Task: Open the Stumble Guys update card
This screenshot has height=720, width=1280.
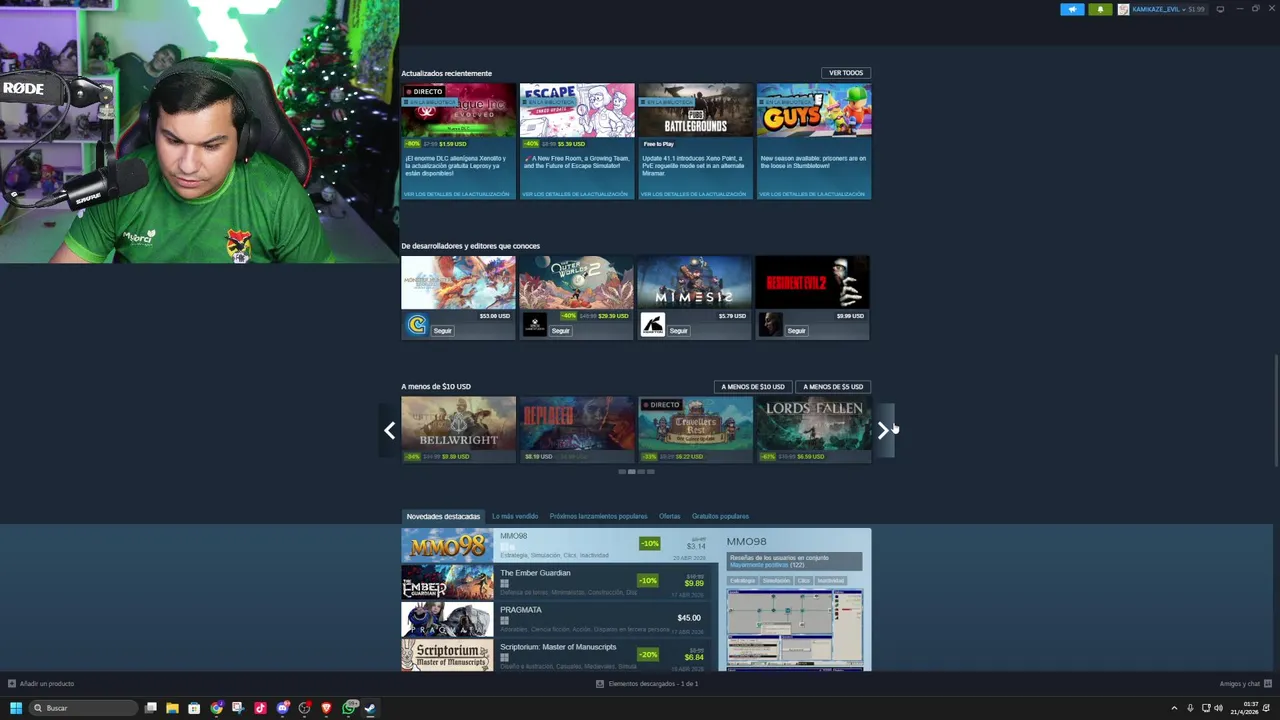Action: click(x=814, y=141)
